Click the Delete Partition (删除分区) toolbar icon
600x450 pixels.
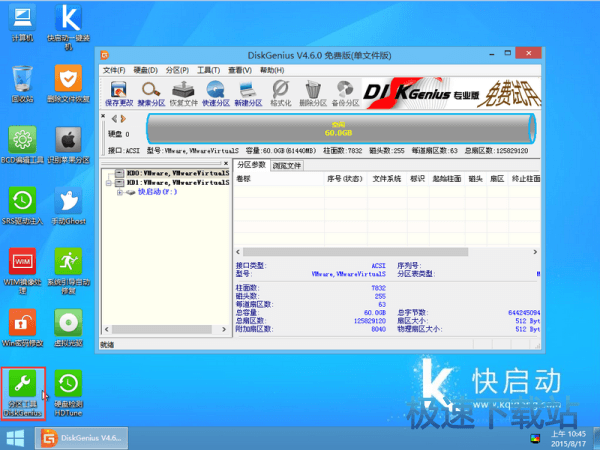pos(313,93)
